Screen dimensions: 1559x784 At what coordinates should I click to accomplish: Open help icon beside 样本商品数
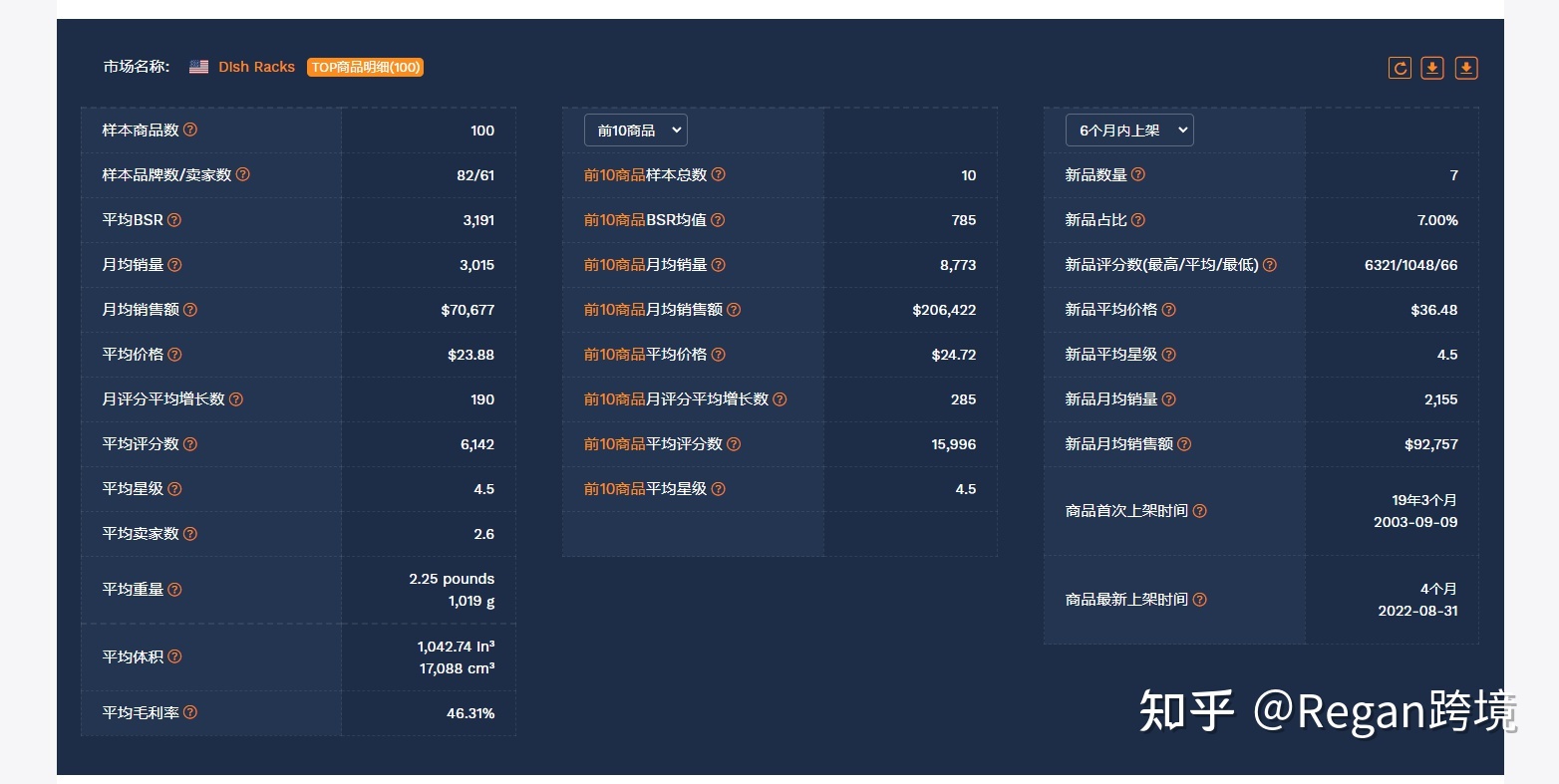190,130
